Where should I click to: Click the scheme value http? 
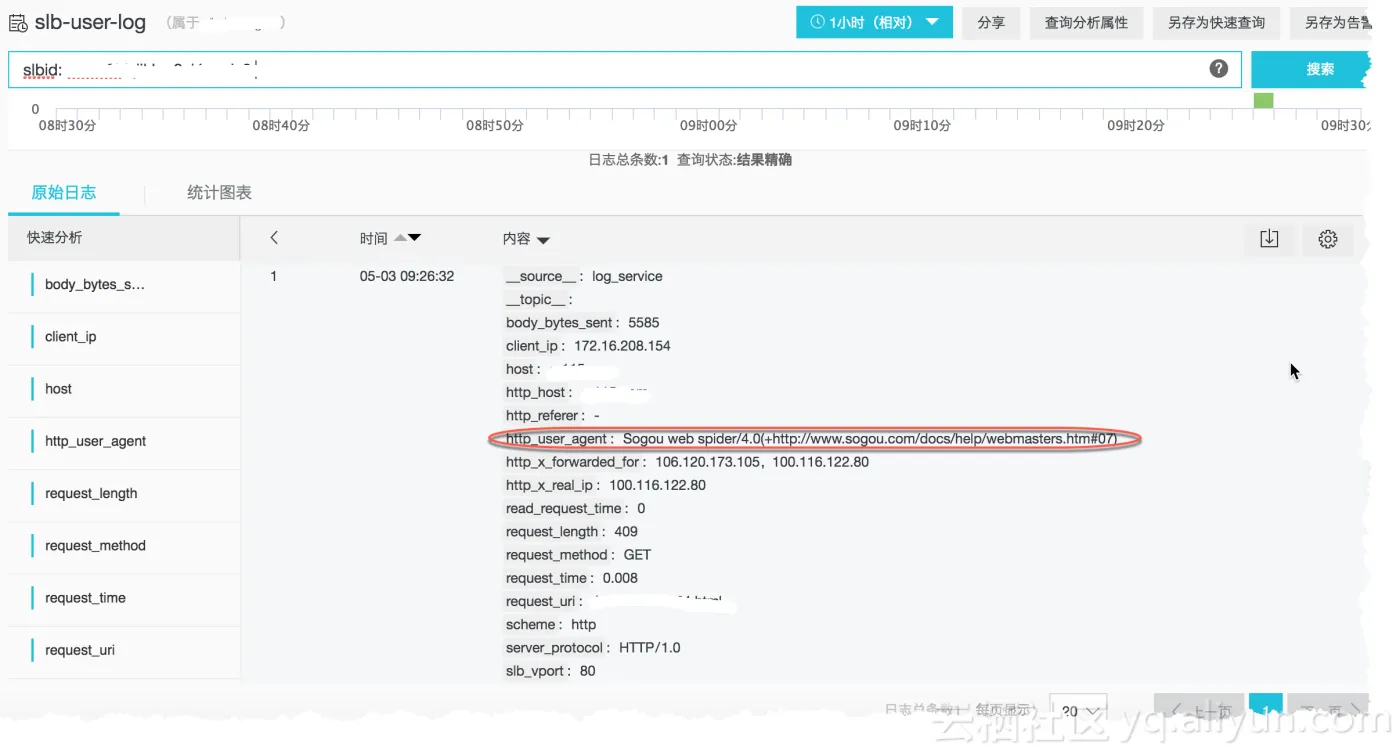(583, 624)
